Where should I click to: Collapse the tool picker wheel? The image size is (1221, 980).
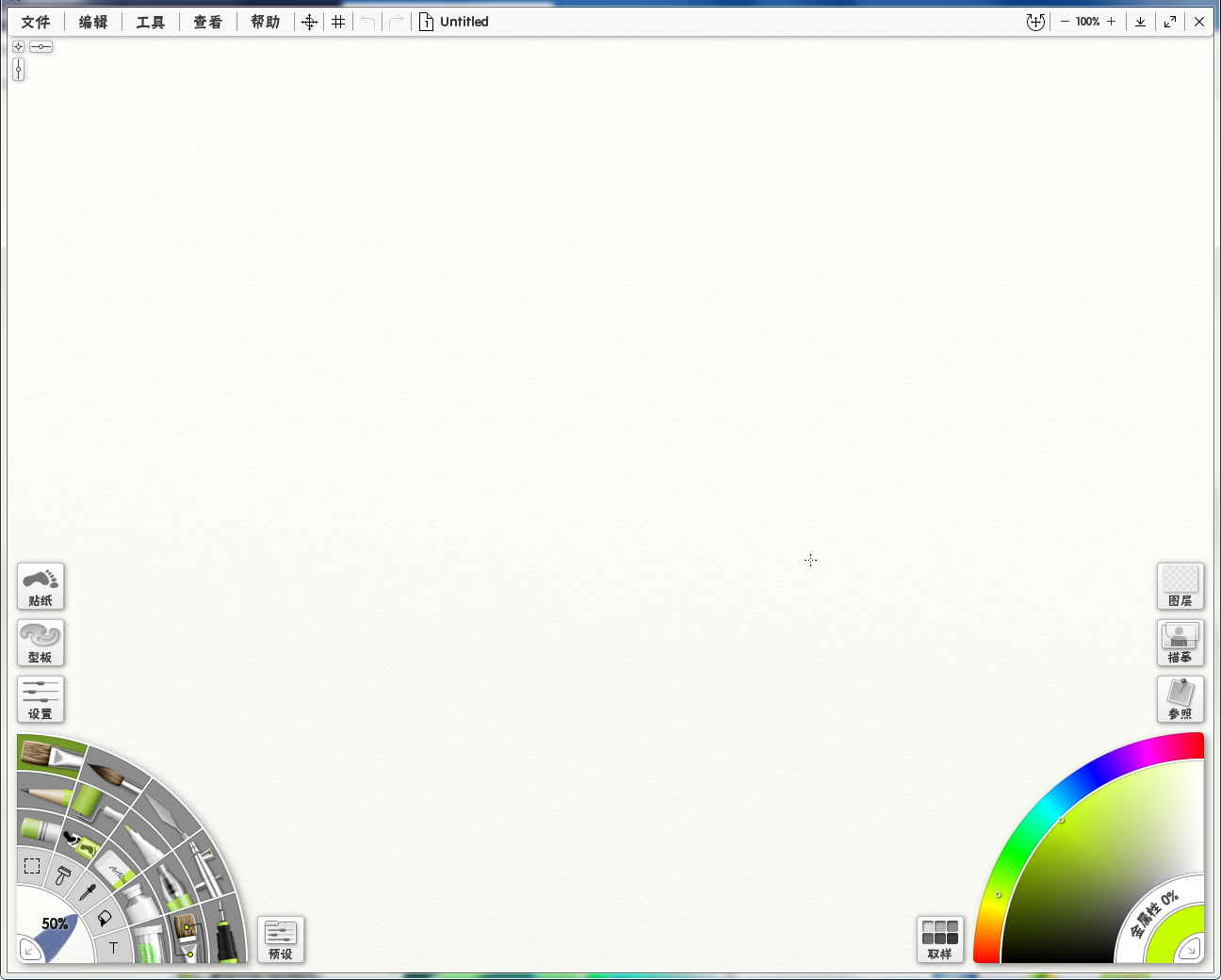30,950
